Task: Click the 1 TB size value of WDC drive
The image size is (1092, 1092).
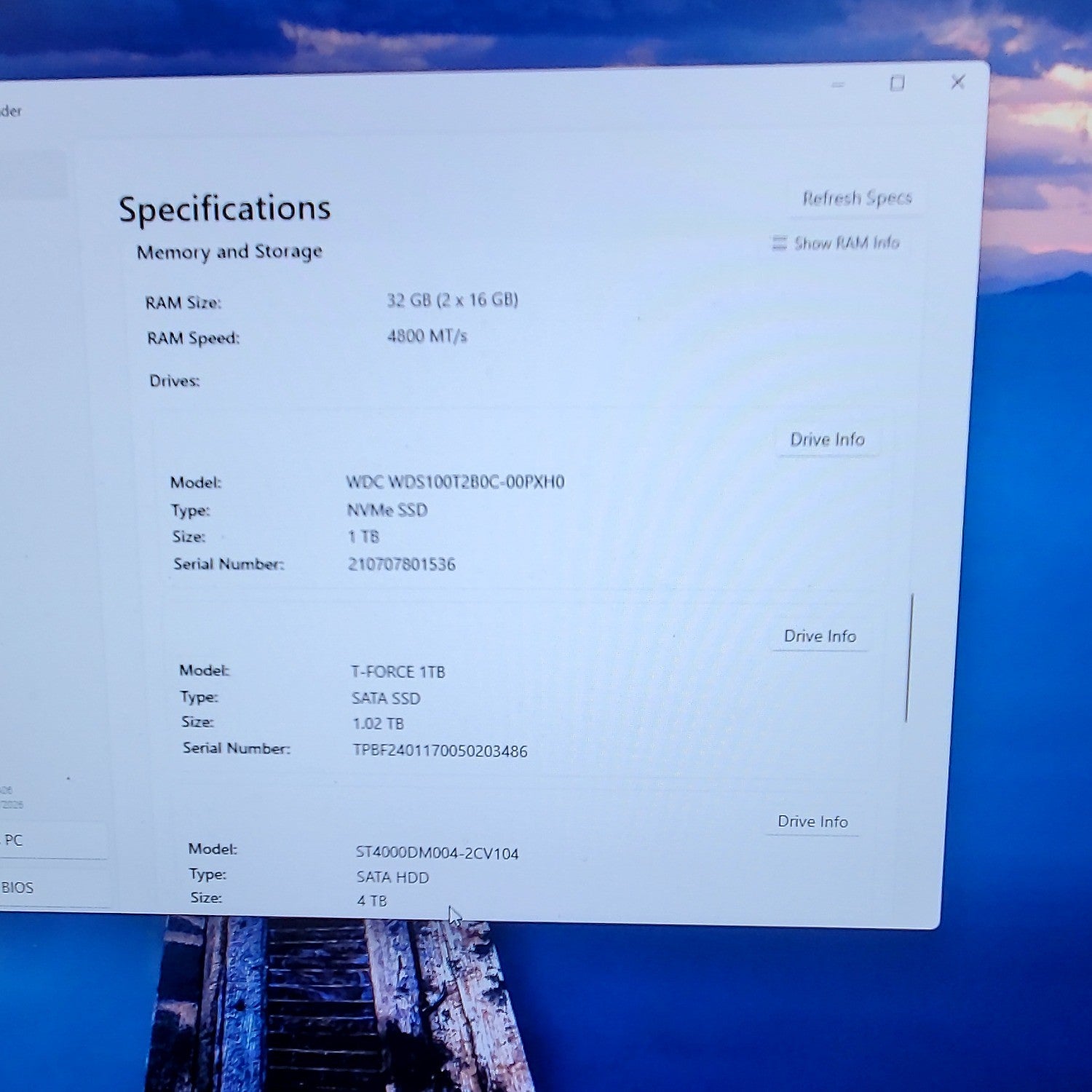Action: coord(363,537)
